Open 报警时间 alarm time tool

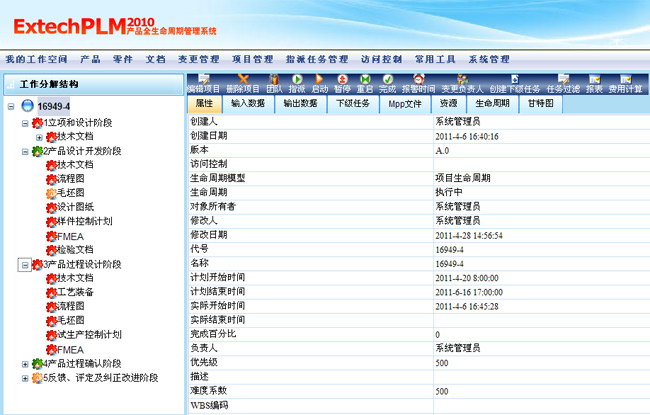point(418,79)
